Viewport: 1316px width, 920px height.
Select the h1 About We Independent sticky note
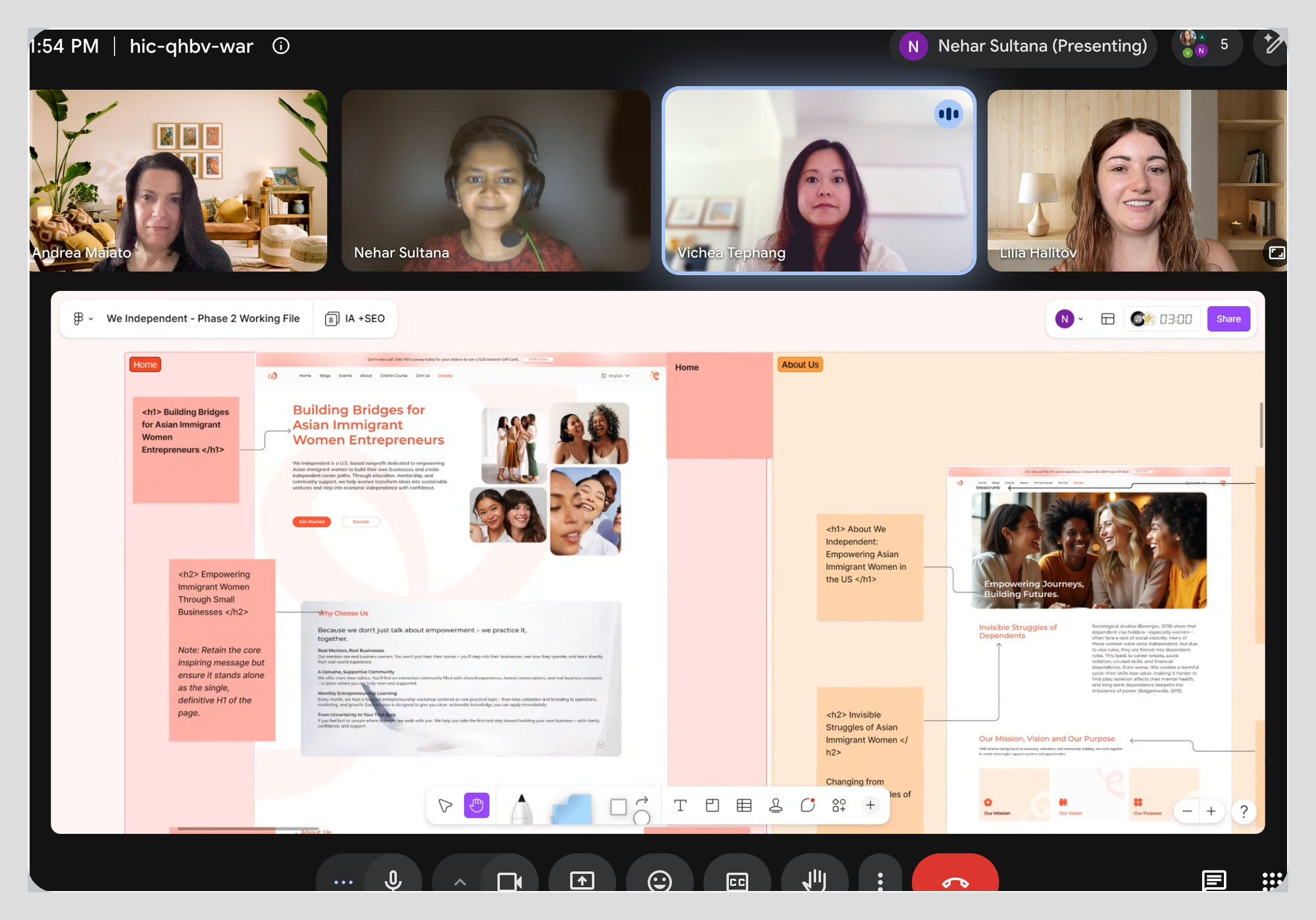(x=870, y=567)
